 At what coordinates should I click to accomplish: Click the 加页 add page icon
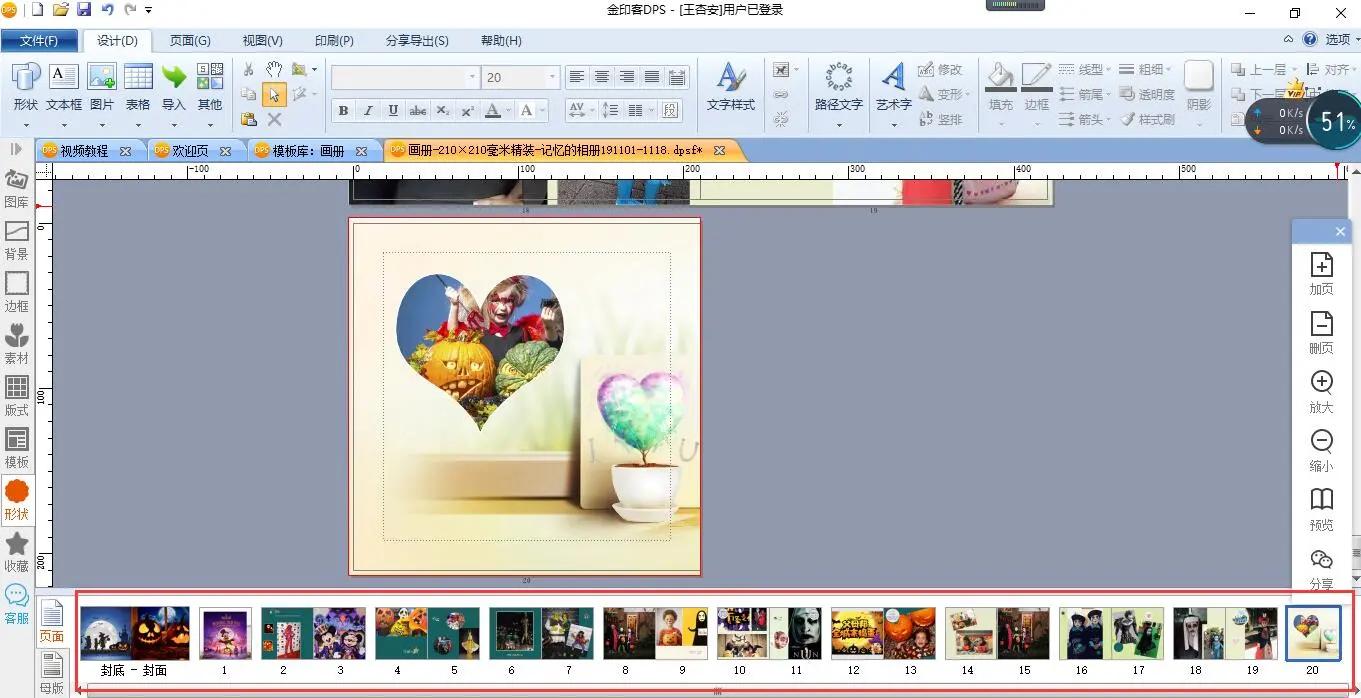click(1321, 273)
